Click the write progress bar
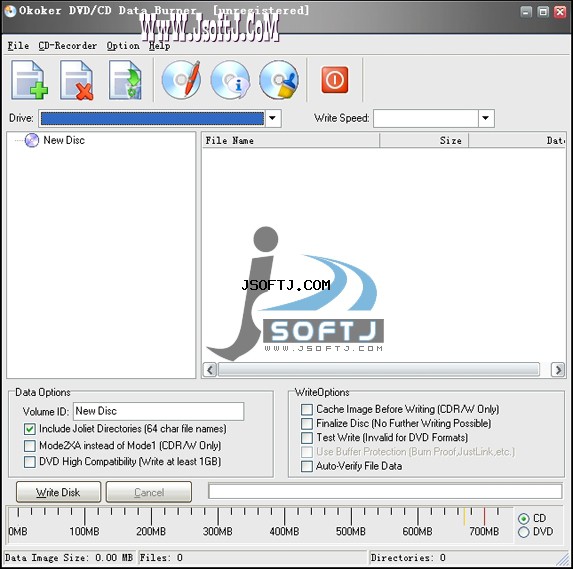Image resolution: width=573 pixels, height=569 pixels. [385, 491]
